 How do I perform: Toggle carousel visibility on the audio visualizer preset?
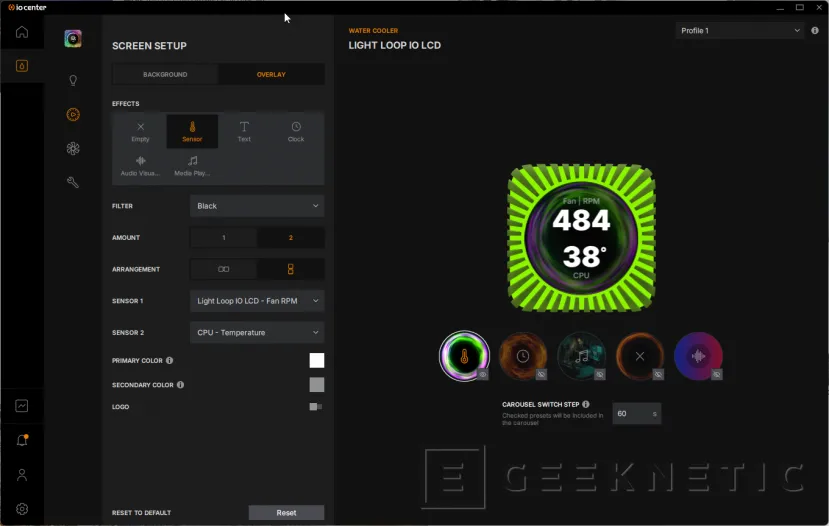point(717,374)
